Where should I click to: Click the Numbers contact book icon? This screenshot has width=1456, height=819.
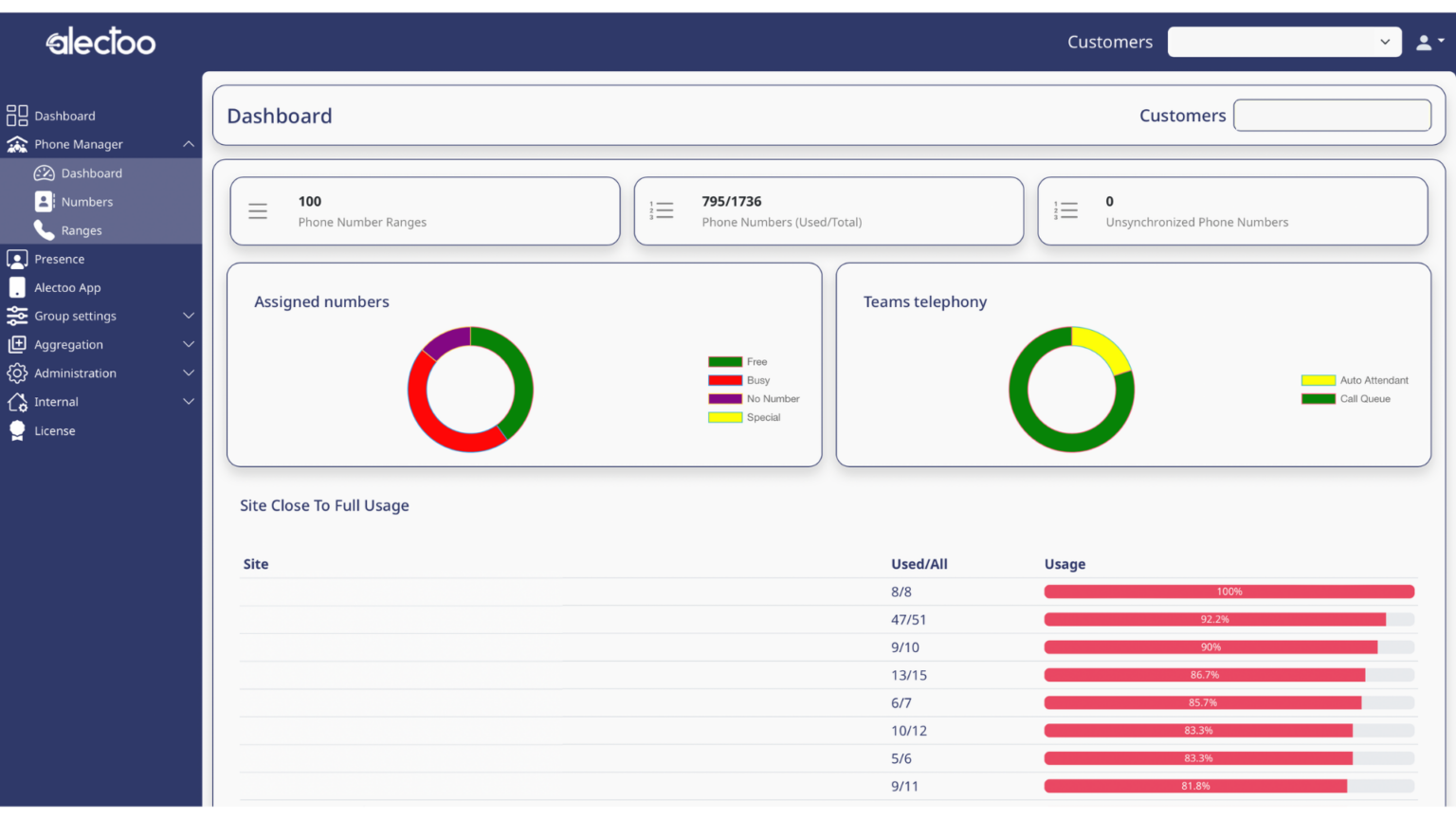tap(44, 202)
